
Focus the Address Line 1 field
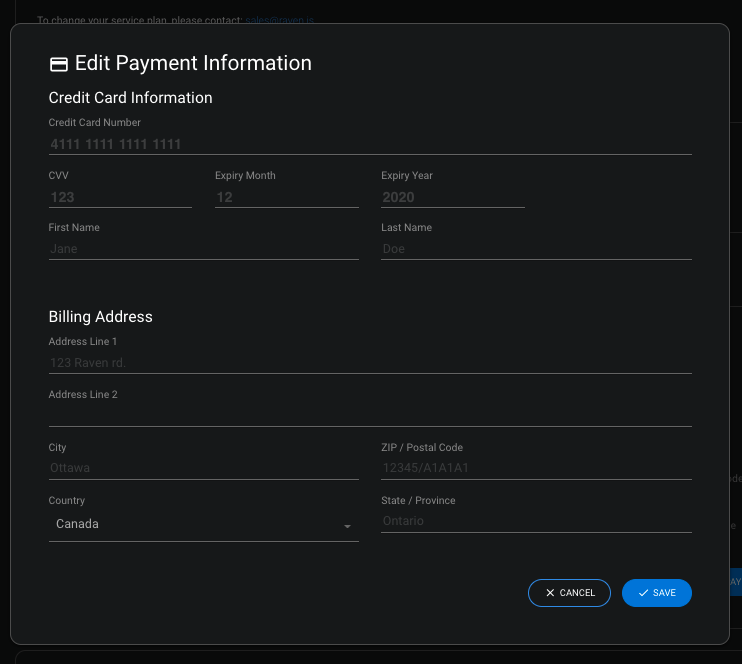point(370,363)
